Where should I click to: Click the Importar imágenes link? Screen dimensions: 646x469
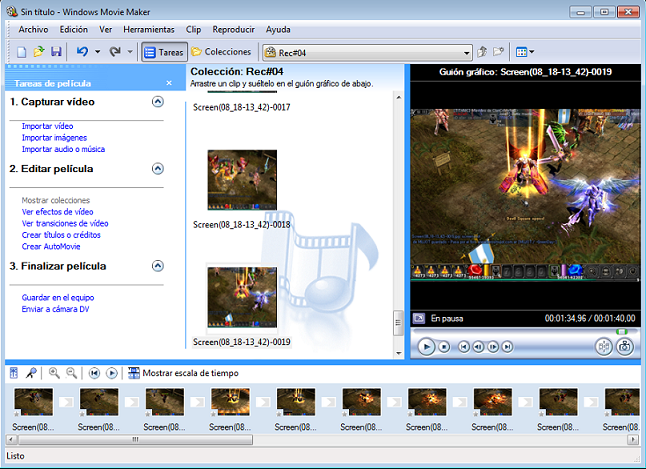pyautogui.click(x=54, y=138)
